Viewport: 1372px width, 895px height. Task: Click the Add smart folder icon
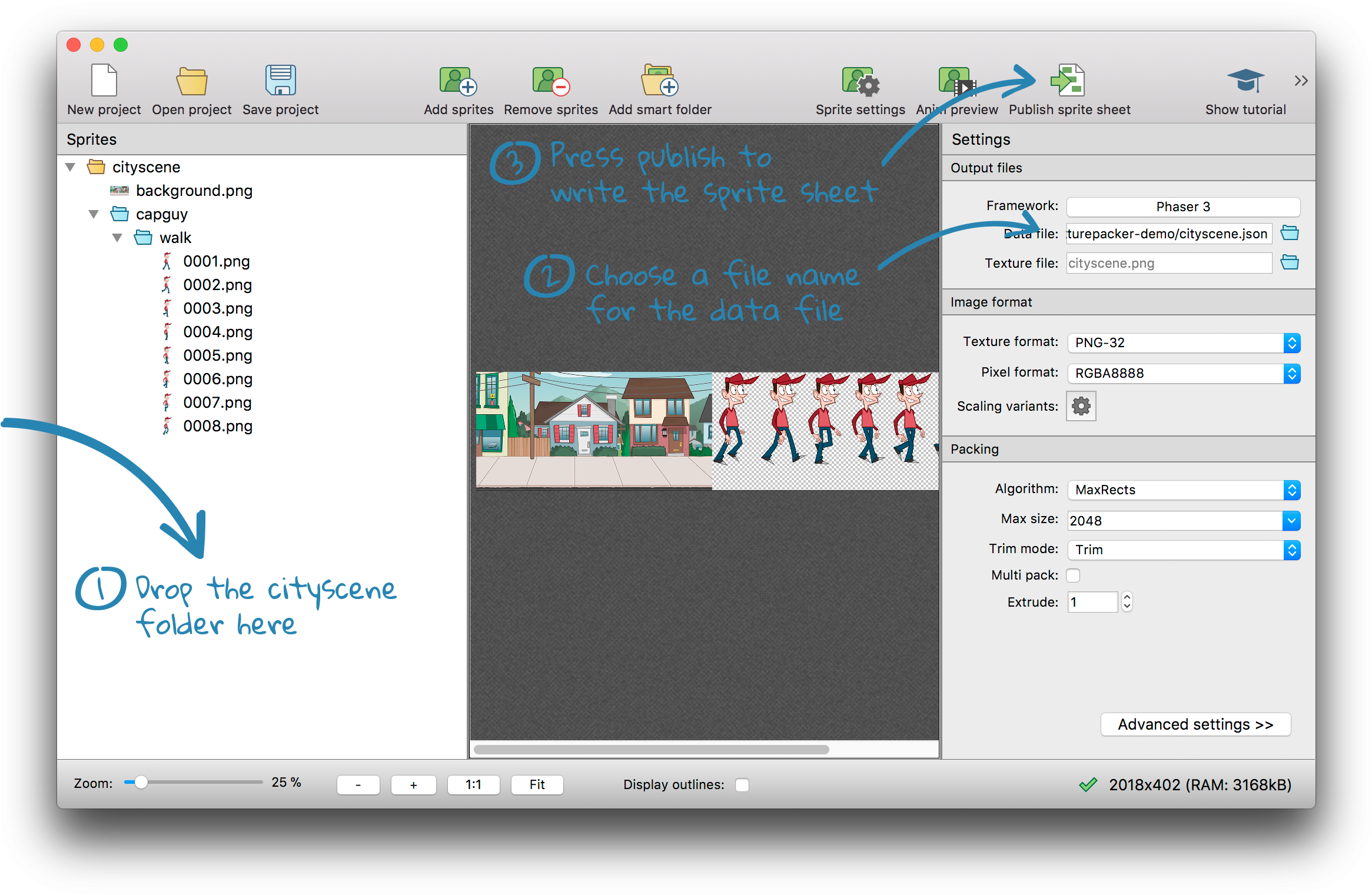659,81
